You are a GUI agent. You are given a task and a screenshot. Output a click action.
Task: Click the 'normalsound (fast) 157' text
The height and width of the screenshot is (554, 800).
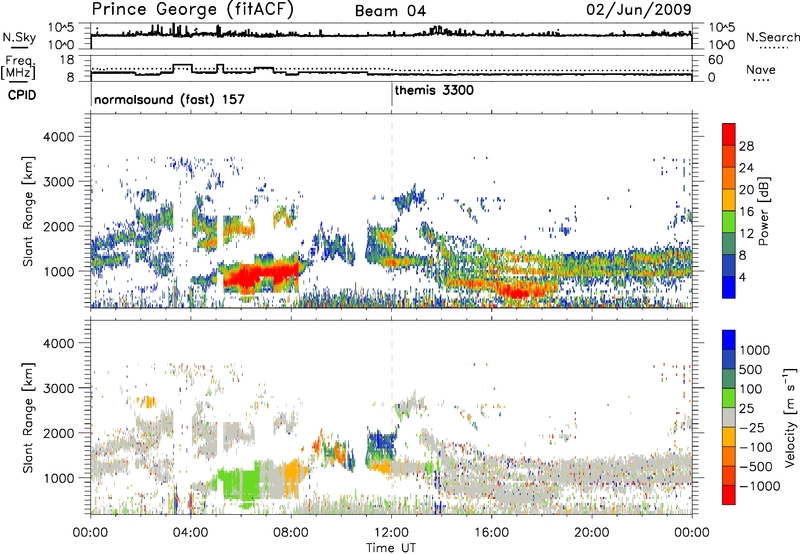(169, 99)
